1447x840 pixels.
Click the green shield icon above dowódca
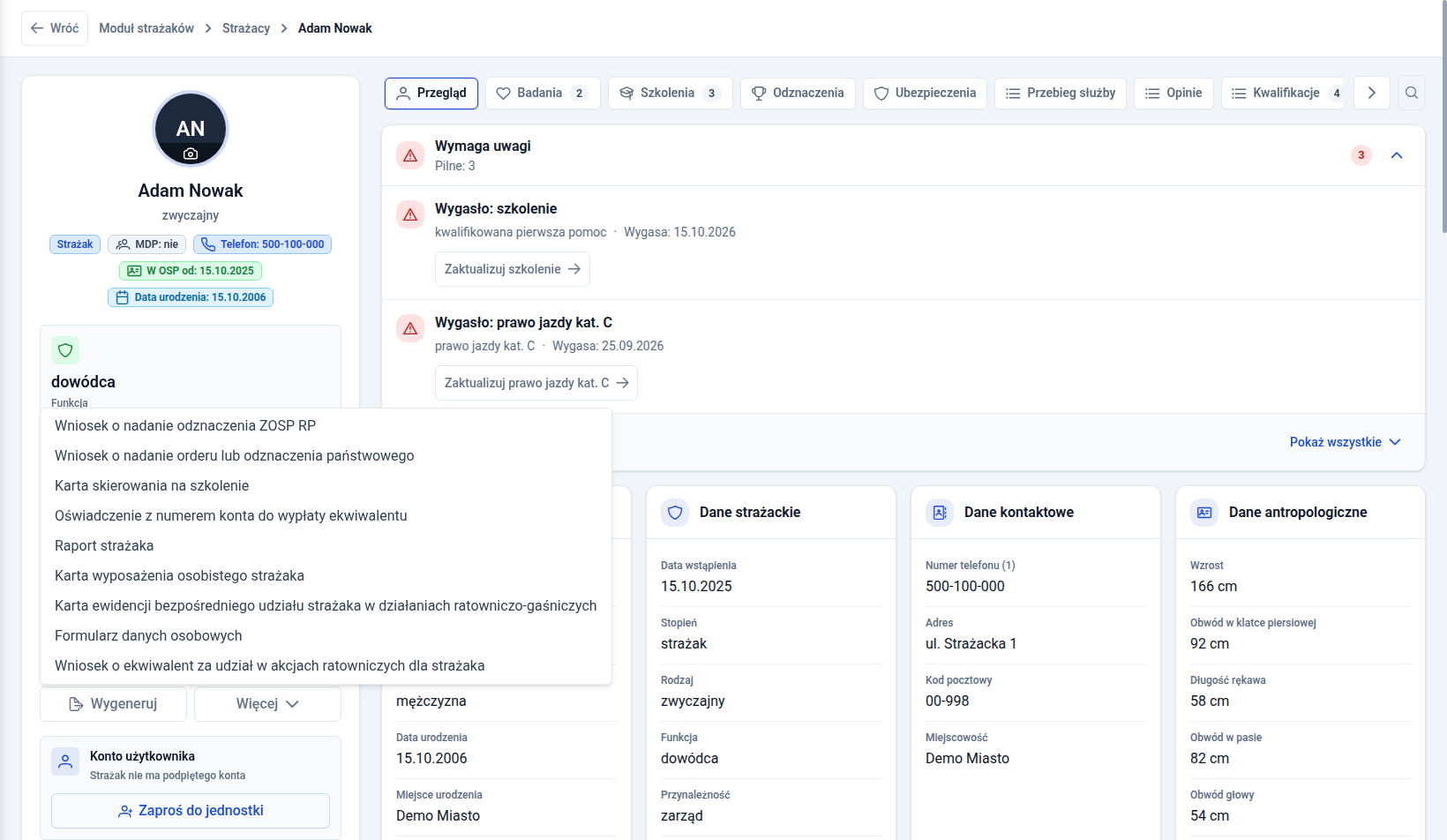(x=65, y=350)
